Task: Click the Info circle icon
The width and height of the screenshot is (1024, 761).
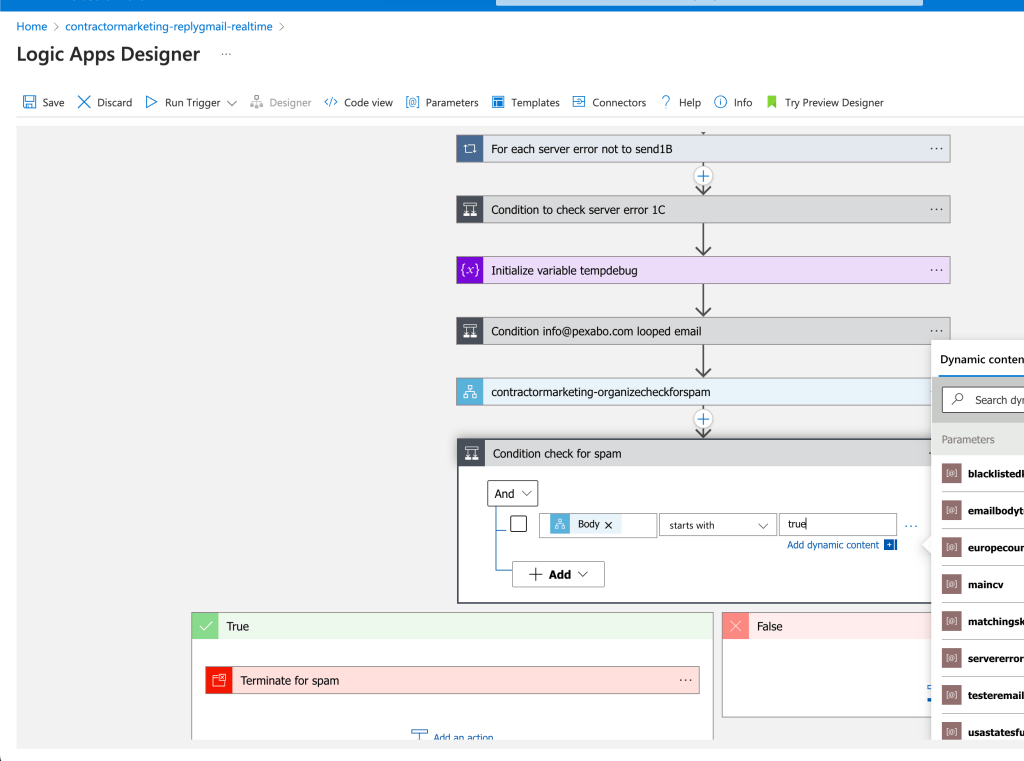Action: coord(720,102)
